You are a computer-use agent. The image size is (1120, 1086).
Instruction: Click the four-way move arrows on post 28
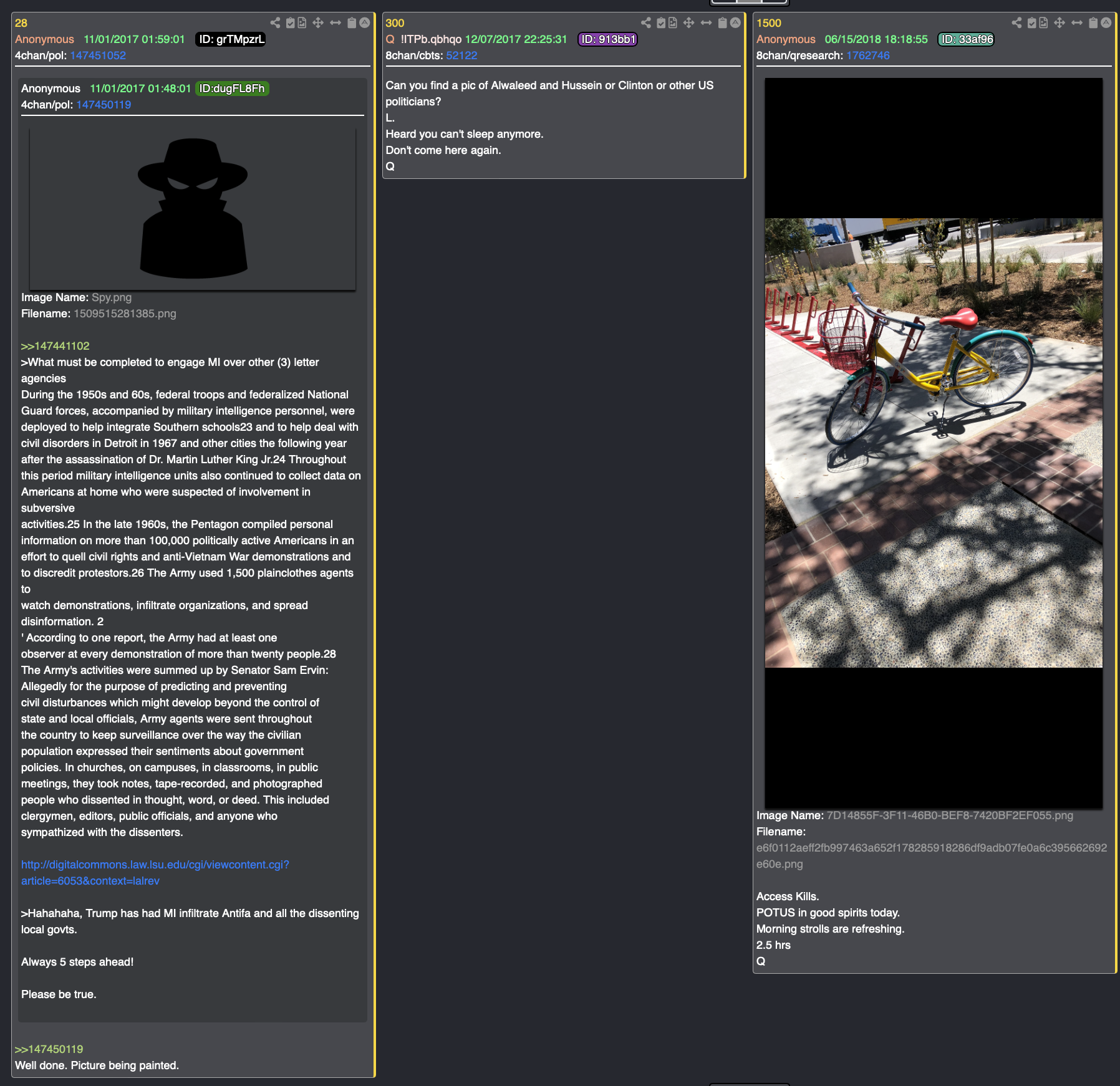[318, 23]
